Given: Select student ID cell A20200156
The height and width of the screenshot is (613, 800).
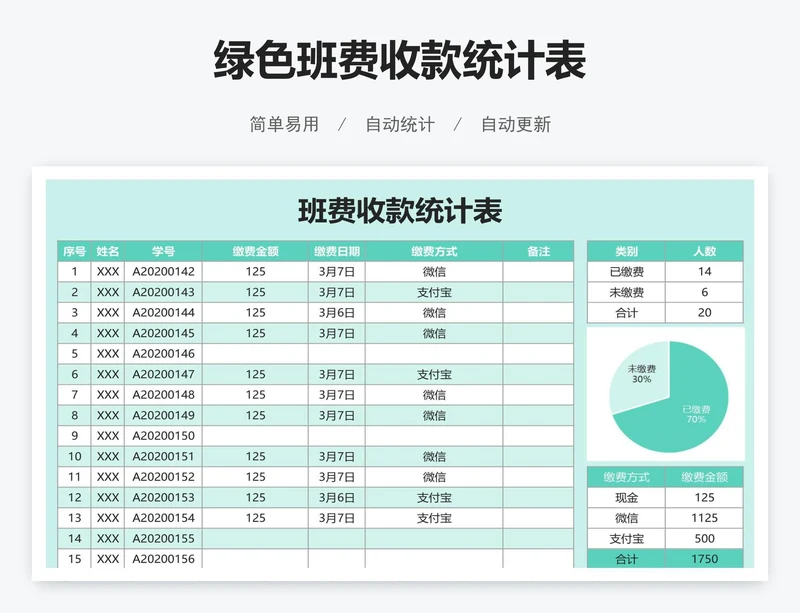Looking at the screenshot, I should [x=163, y=558].
